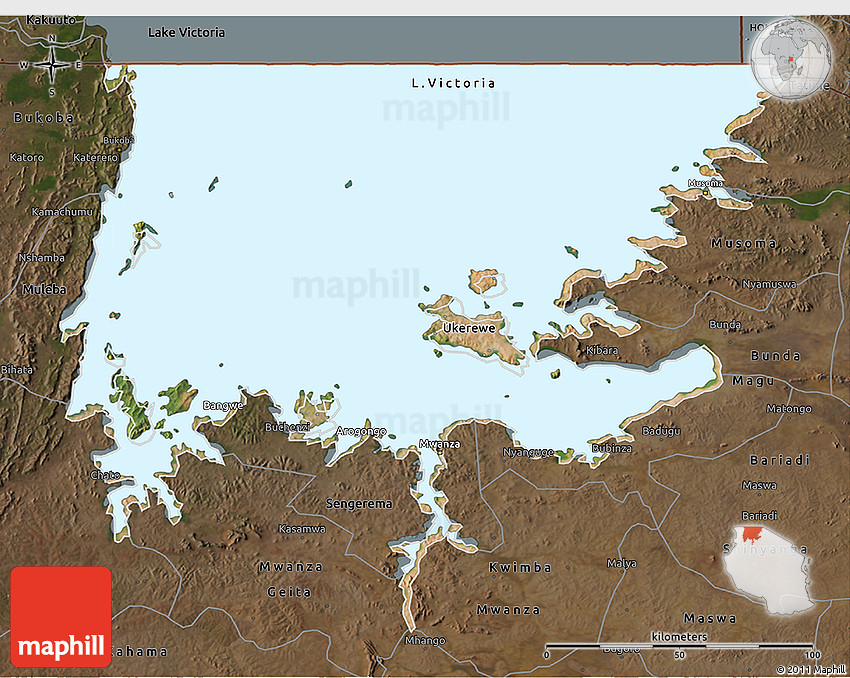Image resolution: width=850 pixels, height=678 pixels.
Task: Click the L.Victoria water label
Action: coord(453,83)
